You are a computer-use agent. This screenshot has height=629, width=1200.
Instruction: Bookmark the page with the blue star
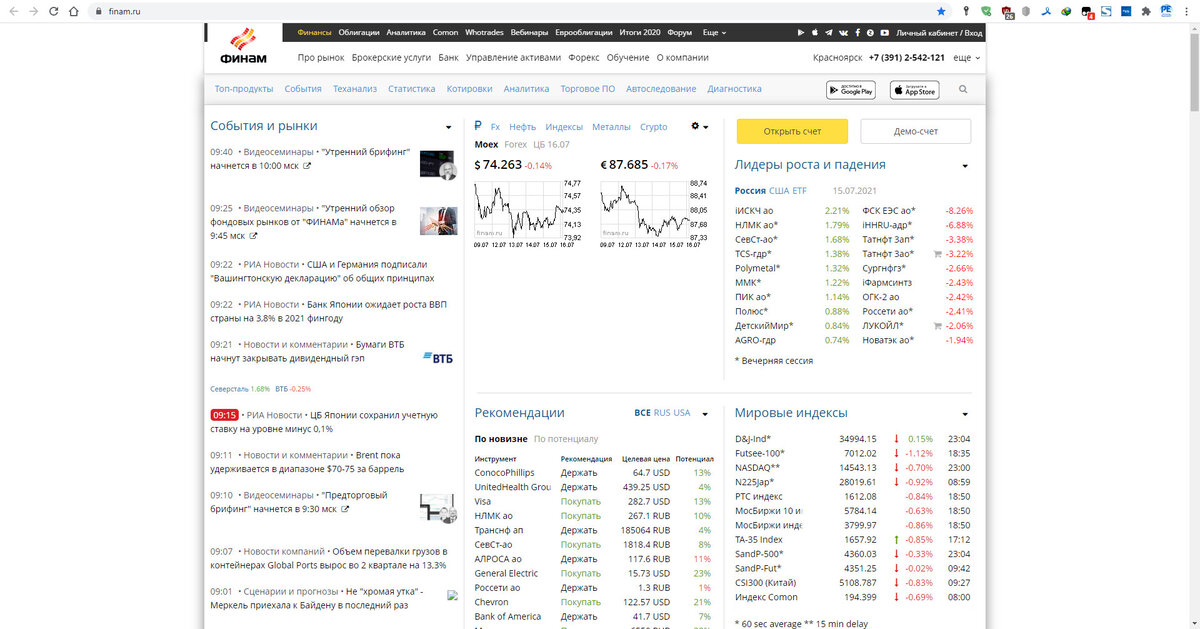941,11
